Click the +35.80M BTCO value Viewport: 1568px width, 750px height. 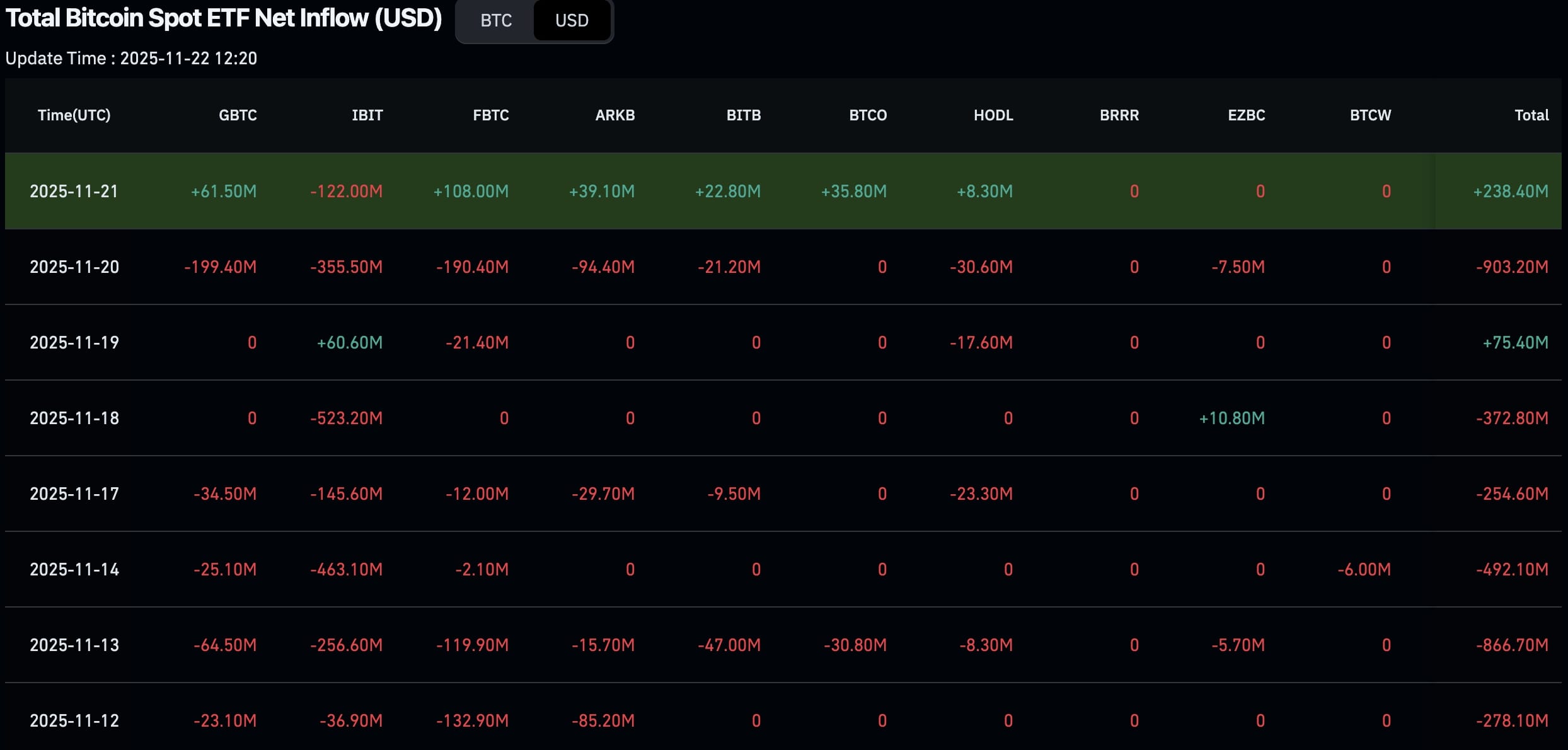[854, 192]
